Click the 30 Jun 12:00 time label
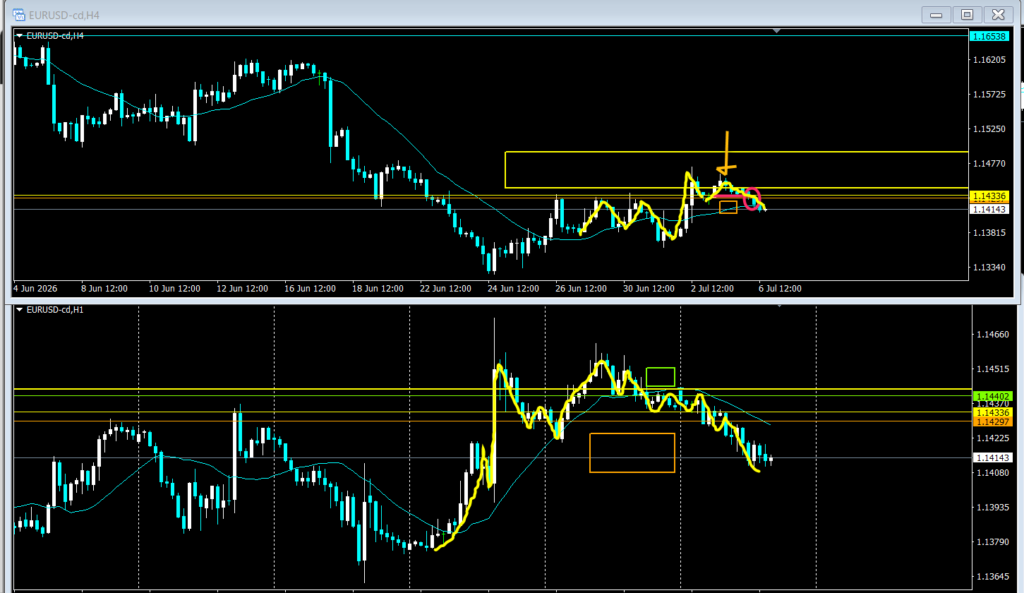This screenshot has height=593, width=1024. click(x=649, y=289)
